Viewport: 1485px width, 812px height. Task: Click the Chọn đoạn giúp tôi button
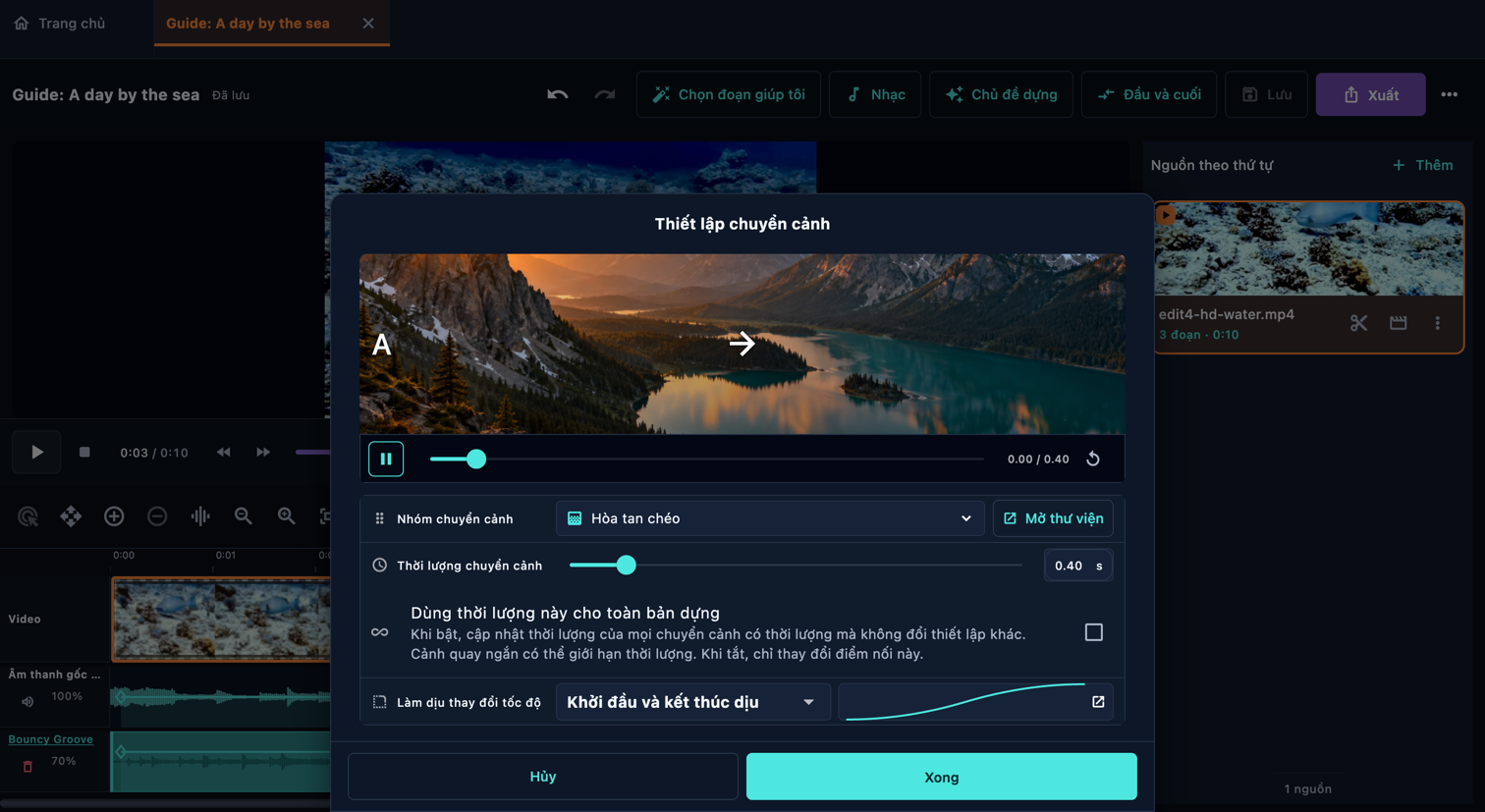point(729,94)
